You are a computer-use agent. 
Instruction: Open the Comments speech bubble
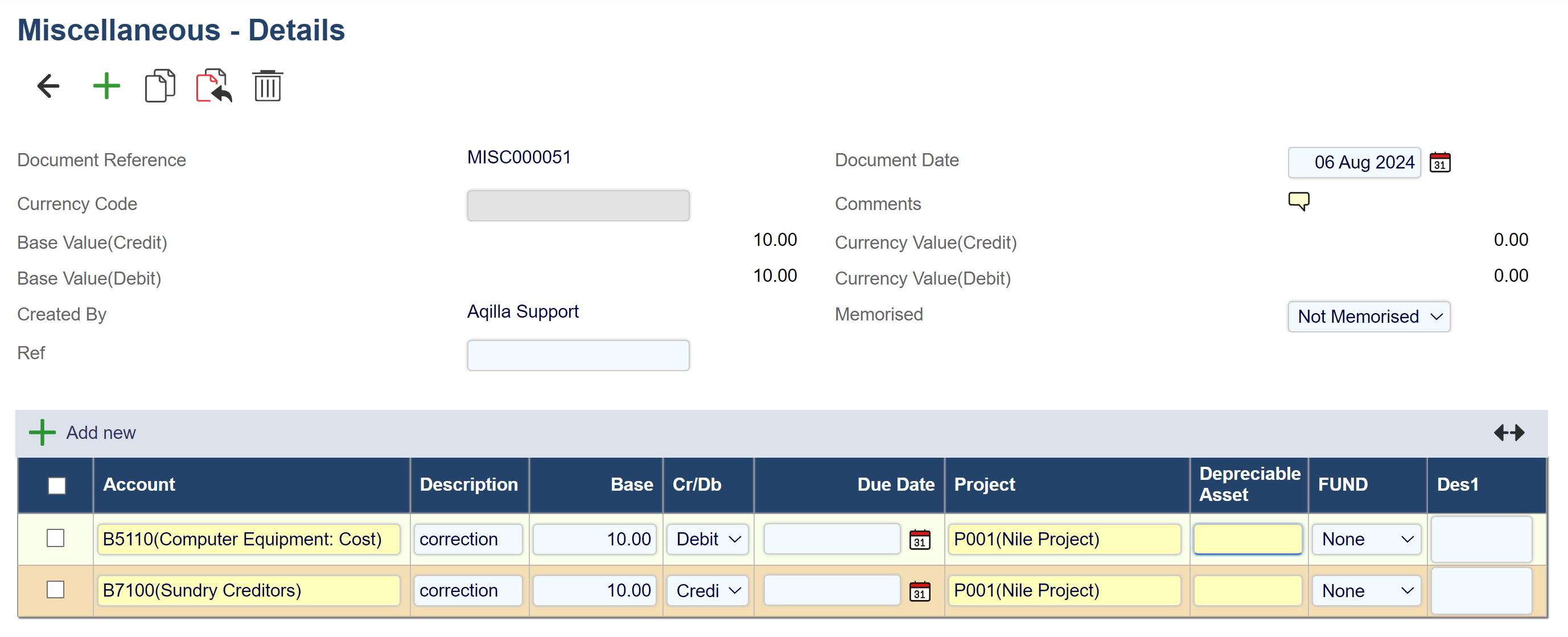pyautogui.click(x=1298, y=201)
